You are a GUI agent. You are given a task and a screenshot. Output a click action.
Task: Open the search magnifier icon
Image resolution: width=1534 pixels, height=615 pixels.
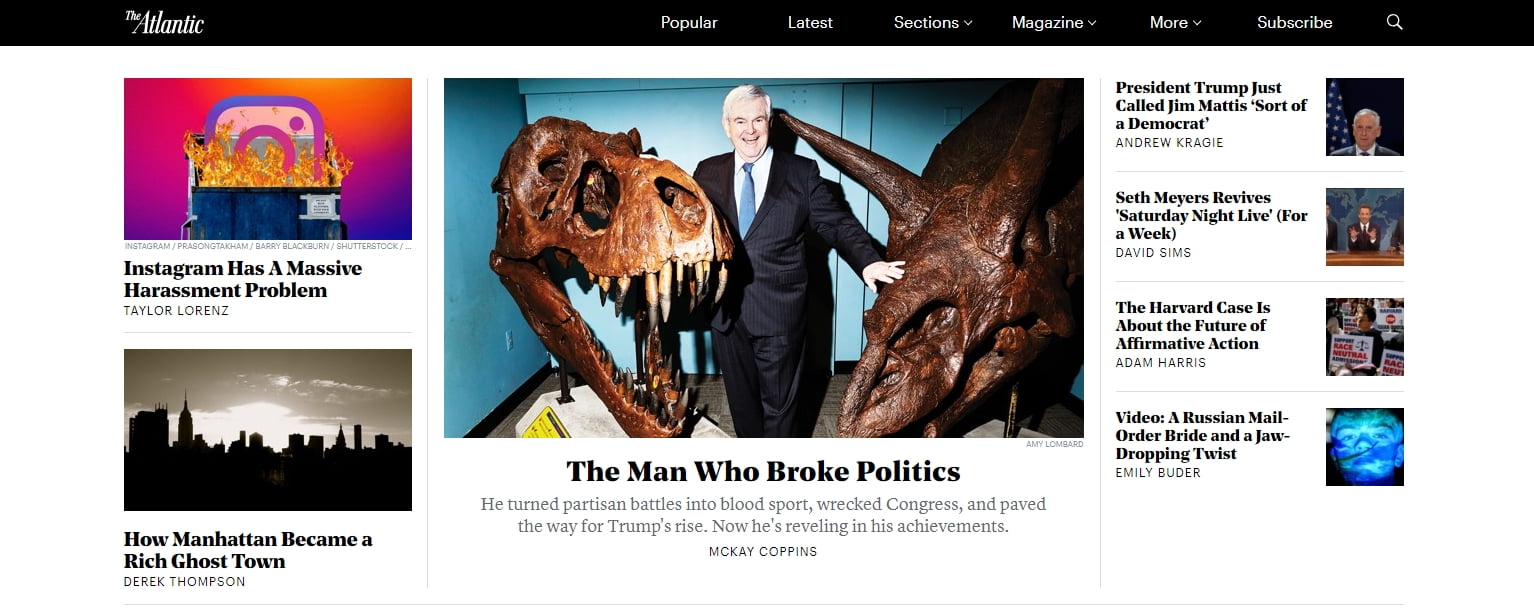pyautogui.click(x=1394, y=22)
